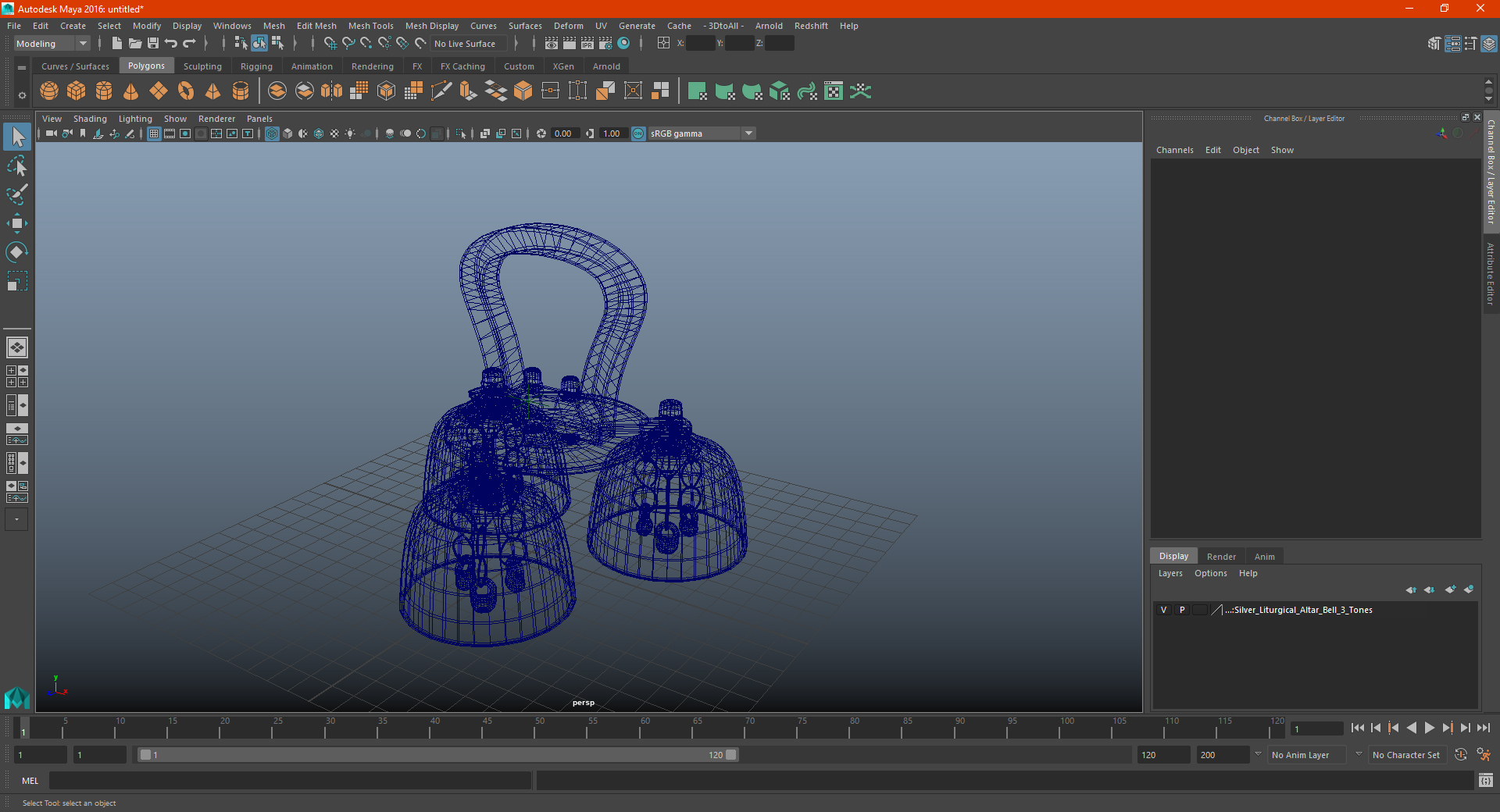
Task: Click the New Scene icon
Action: click(116, 44)
